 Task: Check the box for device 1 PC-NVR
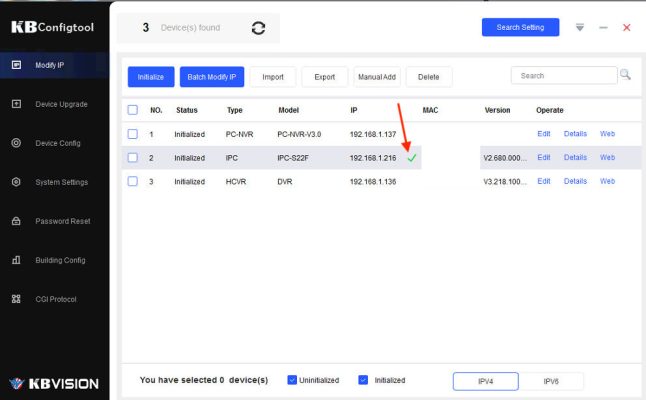[133, 134]
